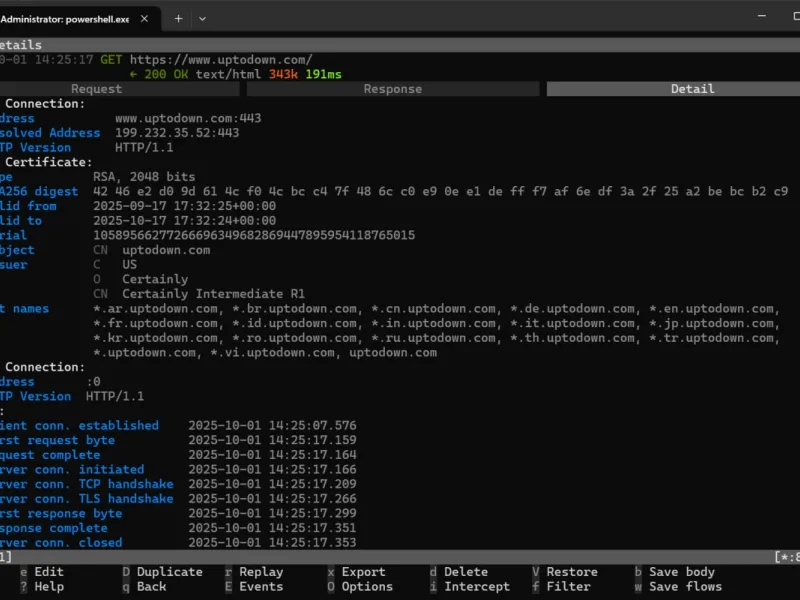
Task: Click subject CN value uptodown.com
Action: (x=166, y=251)
